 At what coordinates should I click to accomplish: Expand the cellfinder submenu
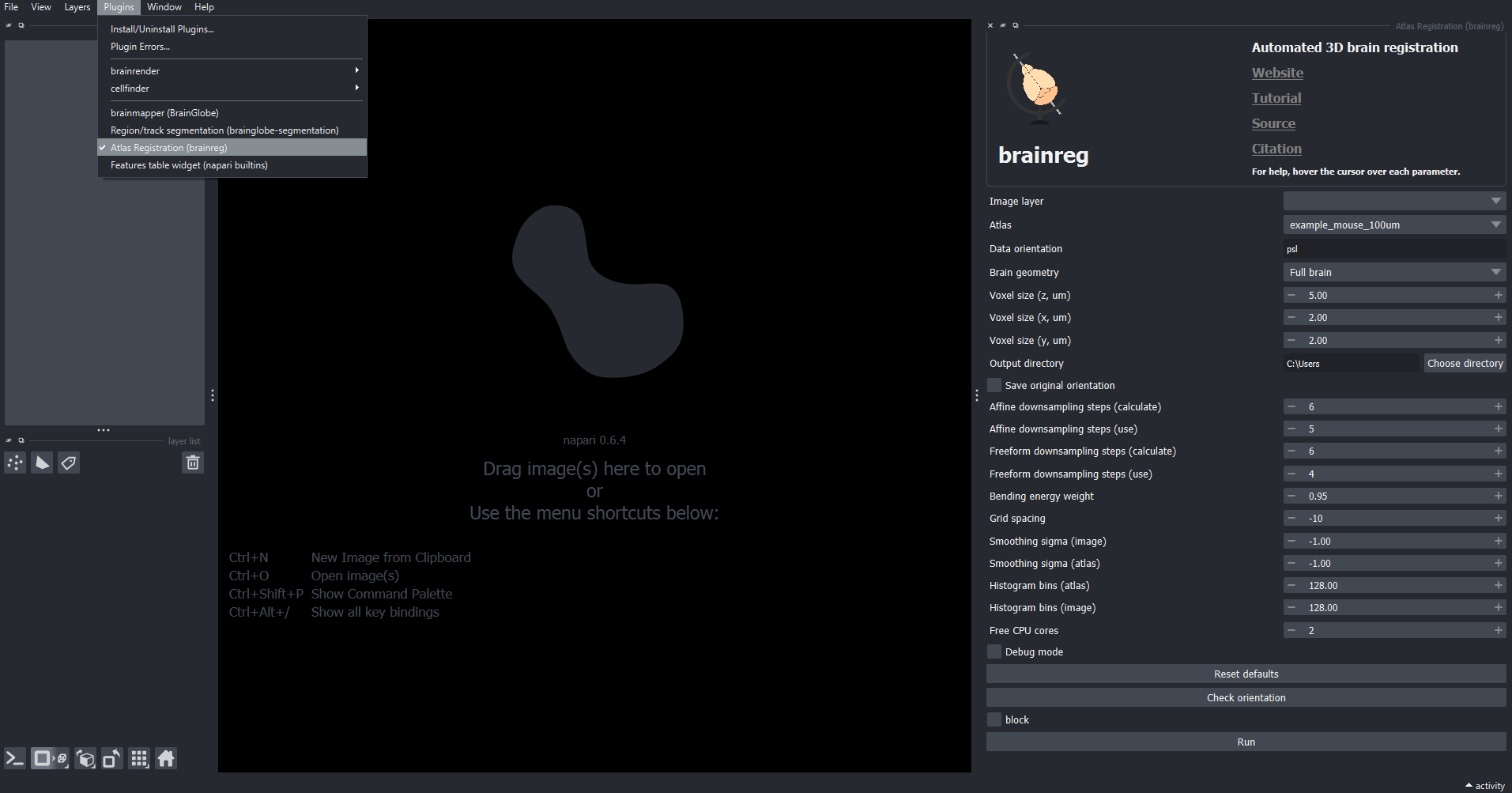coord(232,89)
